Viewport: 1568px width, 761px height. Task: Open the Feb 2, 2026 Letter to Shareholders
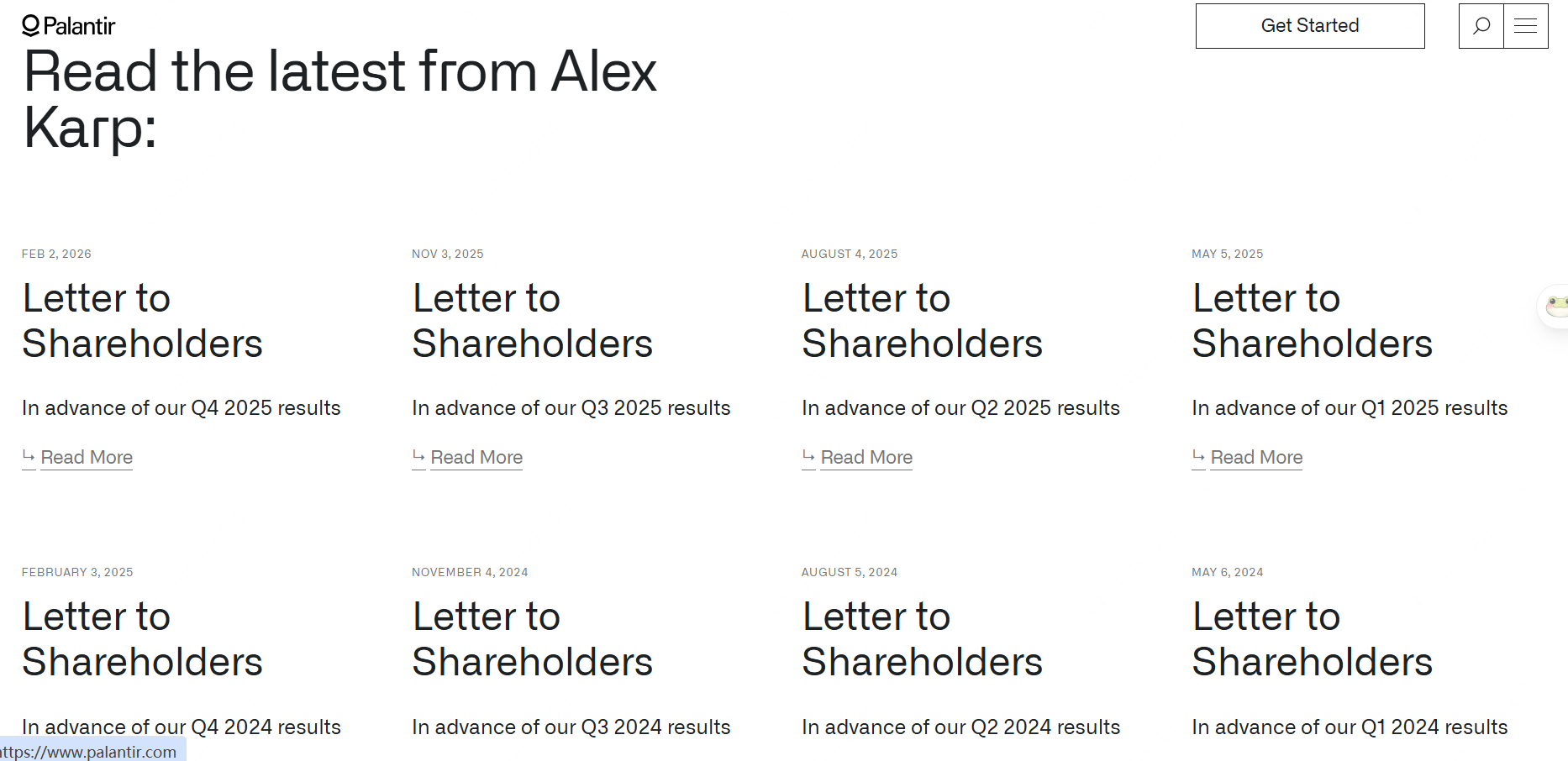pyautogui.click(x=142, y=321)
